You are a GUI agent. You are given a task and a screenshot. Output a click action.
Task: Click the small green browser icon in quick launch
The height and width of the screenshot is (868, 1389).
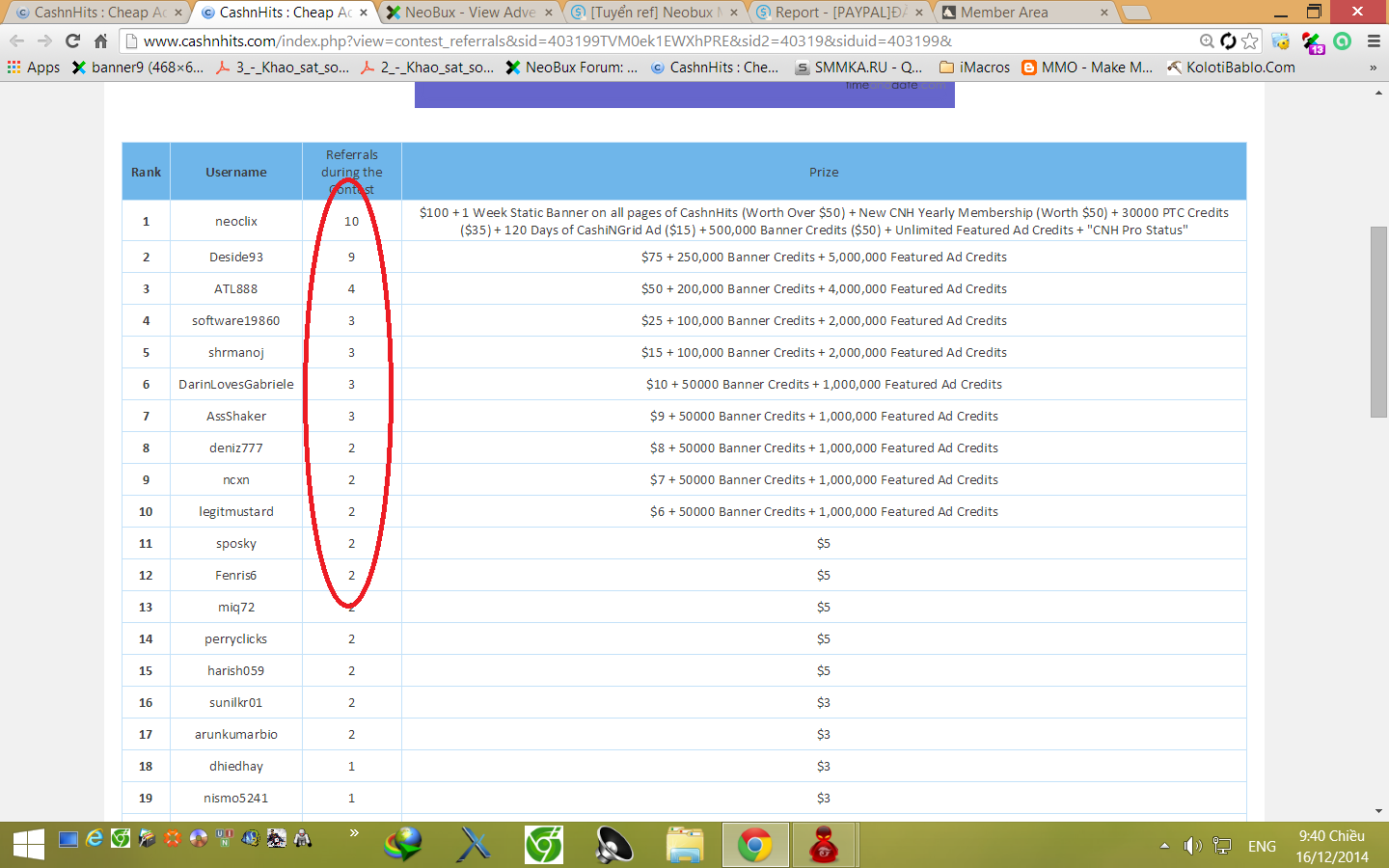click(x=121, y=838)
